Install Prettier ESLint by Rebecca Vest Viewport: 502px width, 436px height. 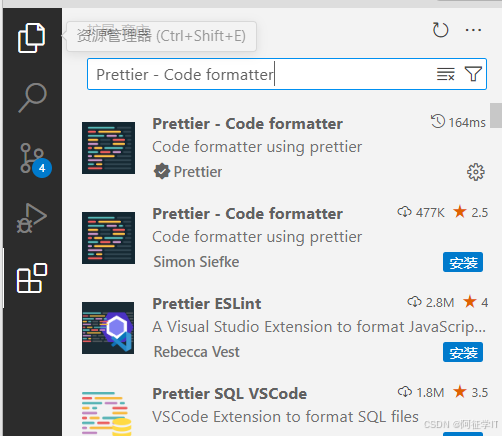463,352
